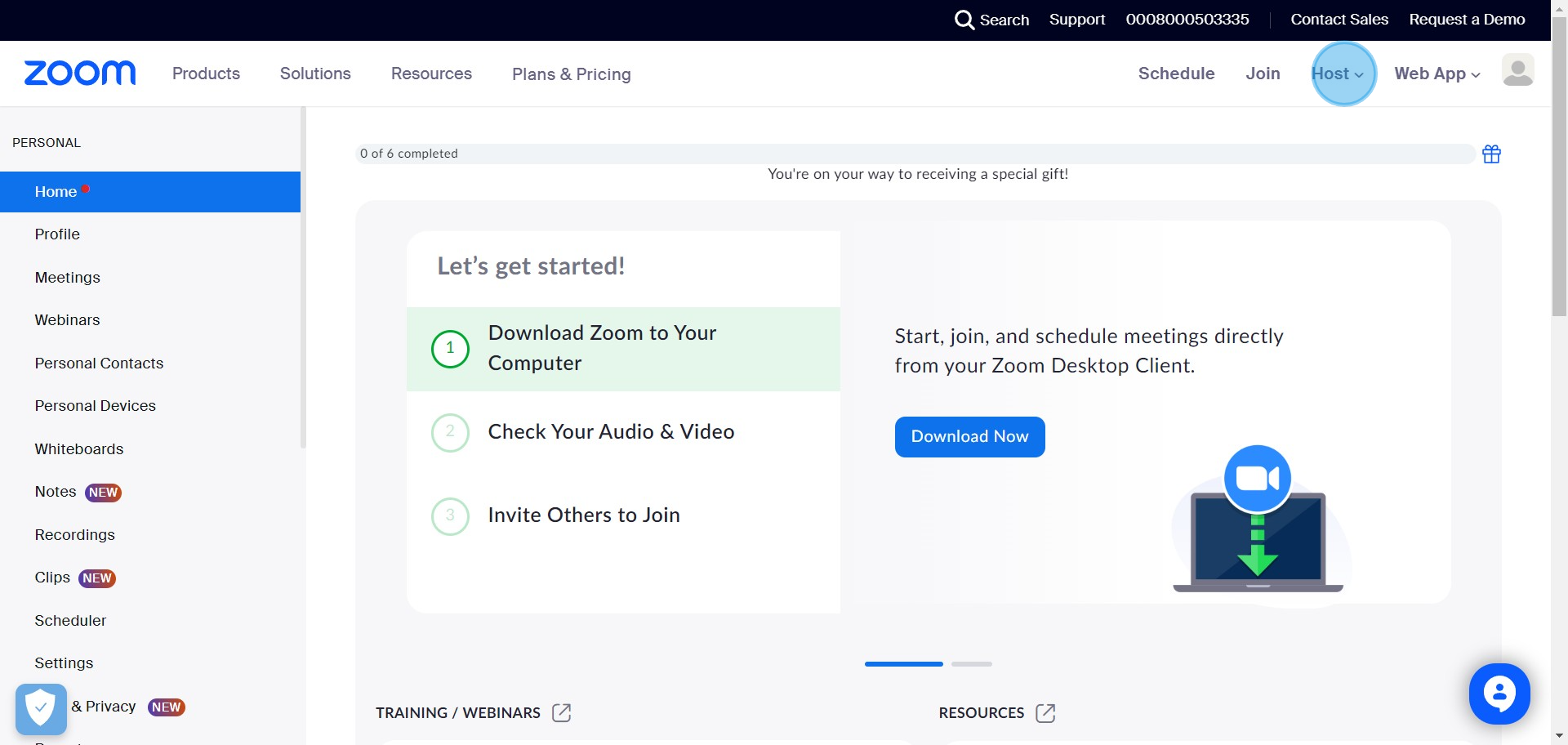1568x745 pixels.
Task: Click the Download Now button
Action: point(969,437)
